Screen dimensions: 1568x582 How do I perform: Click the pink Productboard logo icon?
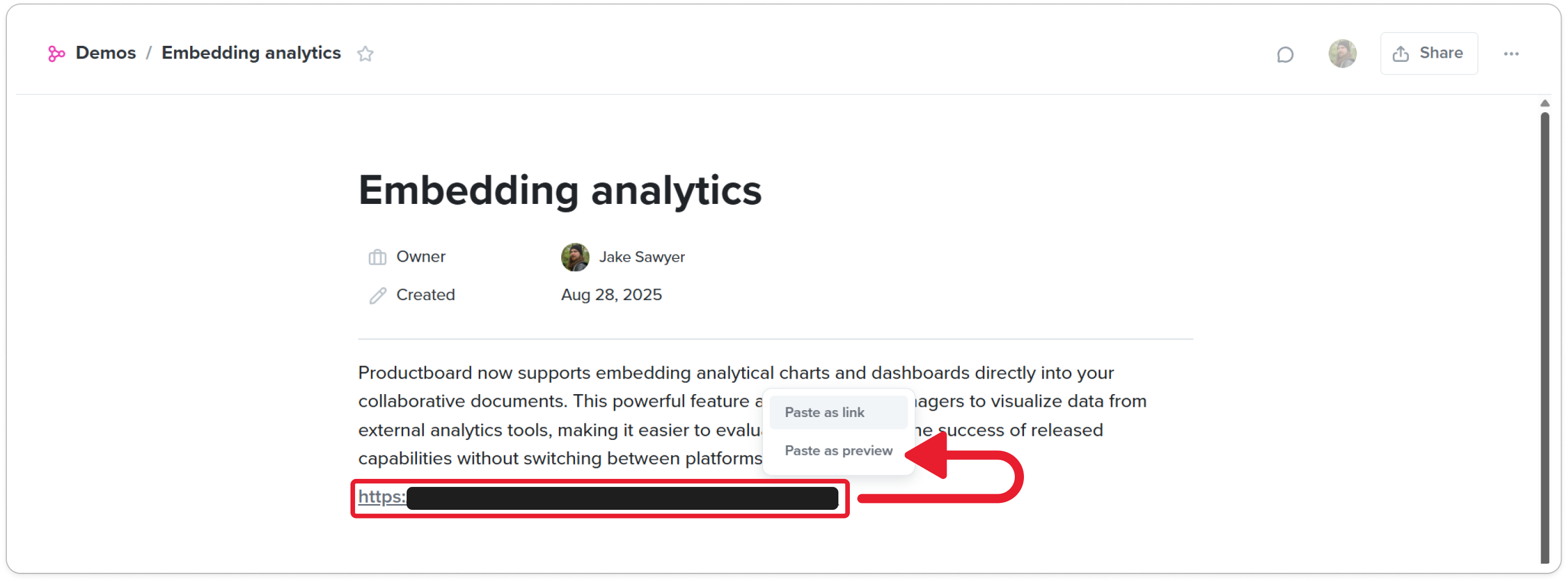point(57,53)
